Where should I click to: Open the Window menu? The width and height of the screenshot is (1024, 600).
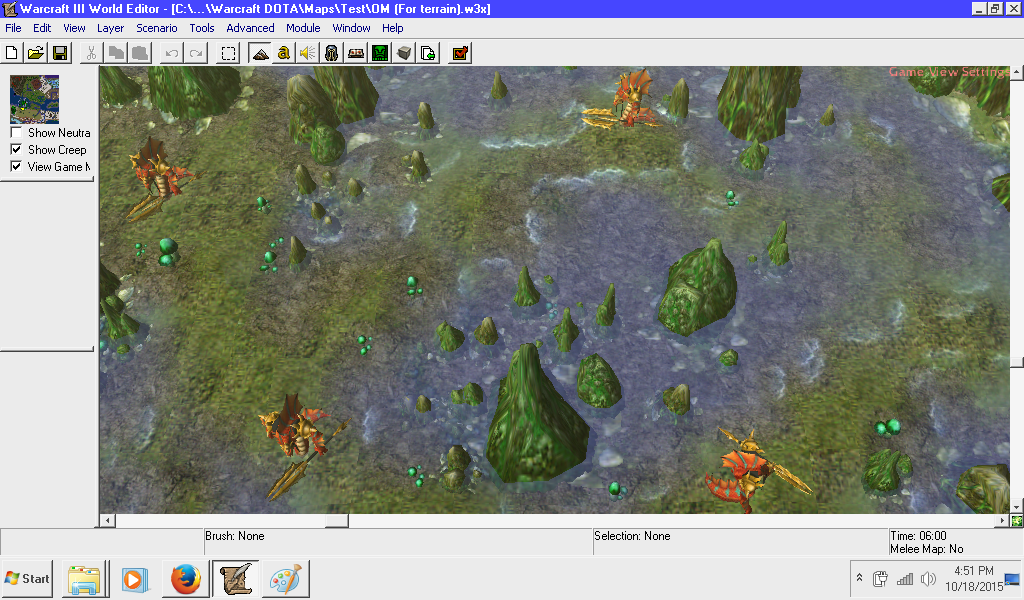click(351, 28)
